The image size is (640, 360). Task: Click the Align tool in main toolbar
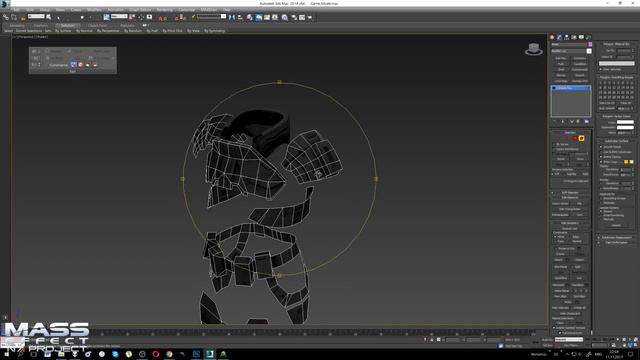click(240, 17)
